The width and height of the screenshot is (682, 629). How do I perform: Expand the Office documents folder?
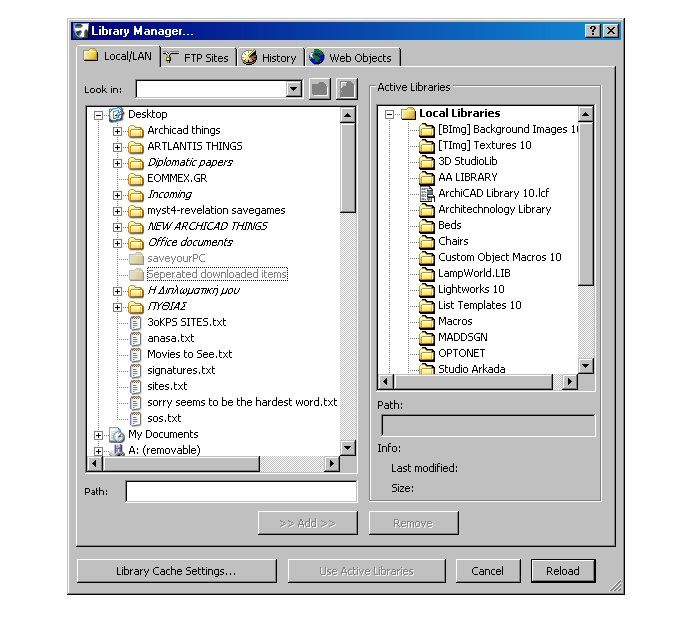117,243
